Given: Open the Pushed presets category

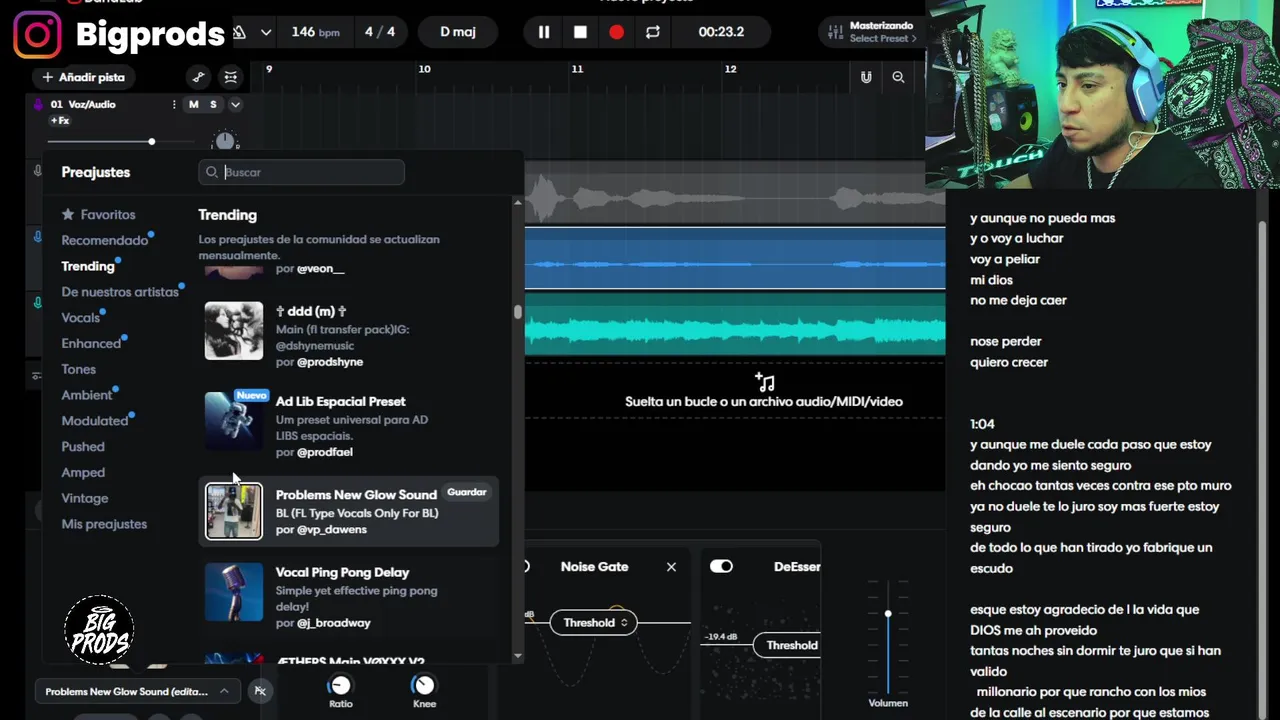Looking at the screenshot, I should click(x=83, y=447).
